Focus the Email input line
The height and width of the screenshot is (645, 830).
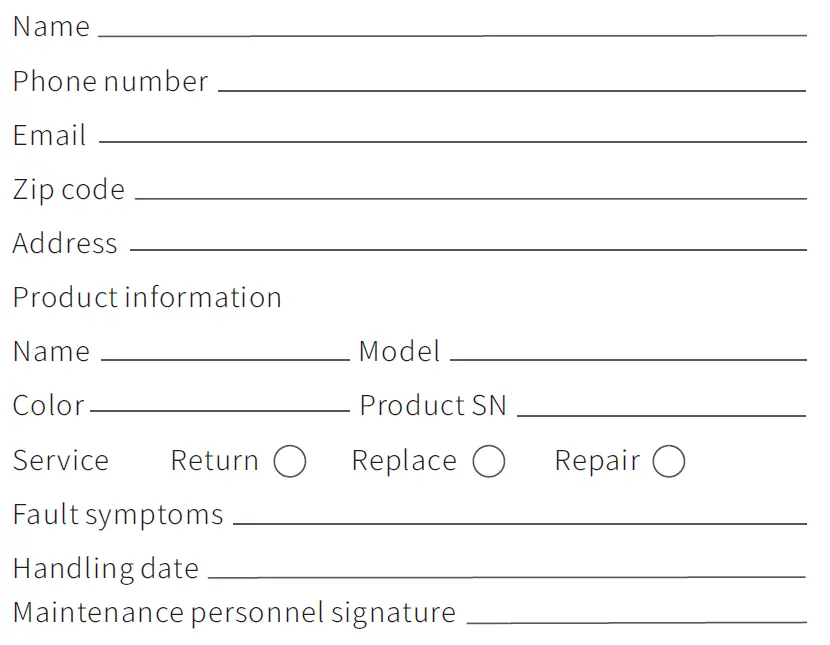tap(452, 135)
